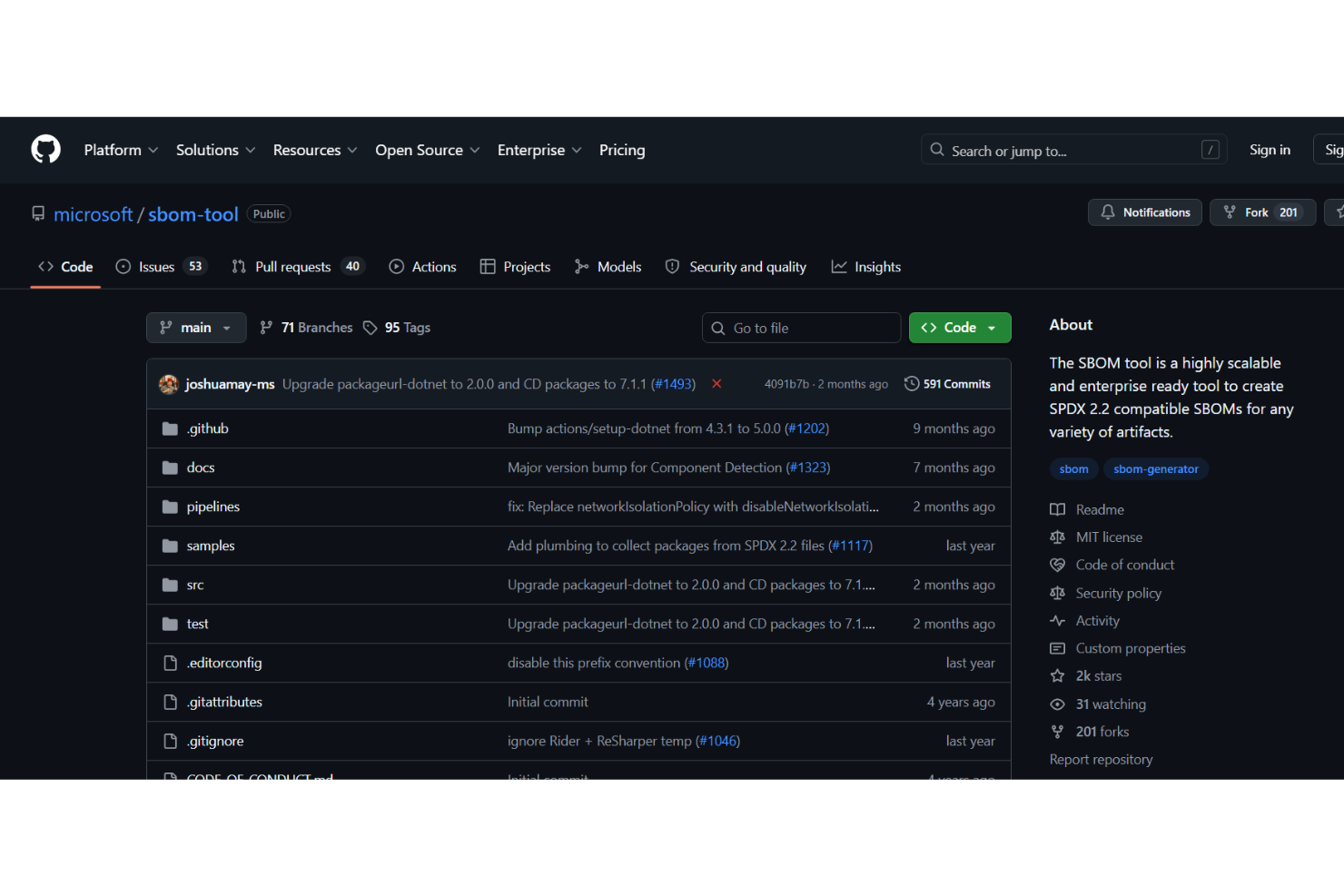
Task: Click the Code of conduct heart icon
Action: pyautogui.click(x=1057, y=565)
